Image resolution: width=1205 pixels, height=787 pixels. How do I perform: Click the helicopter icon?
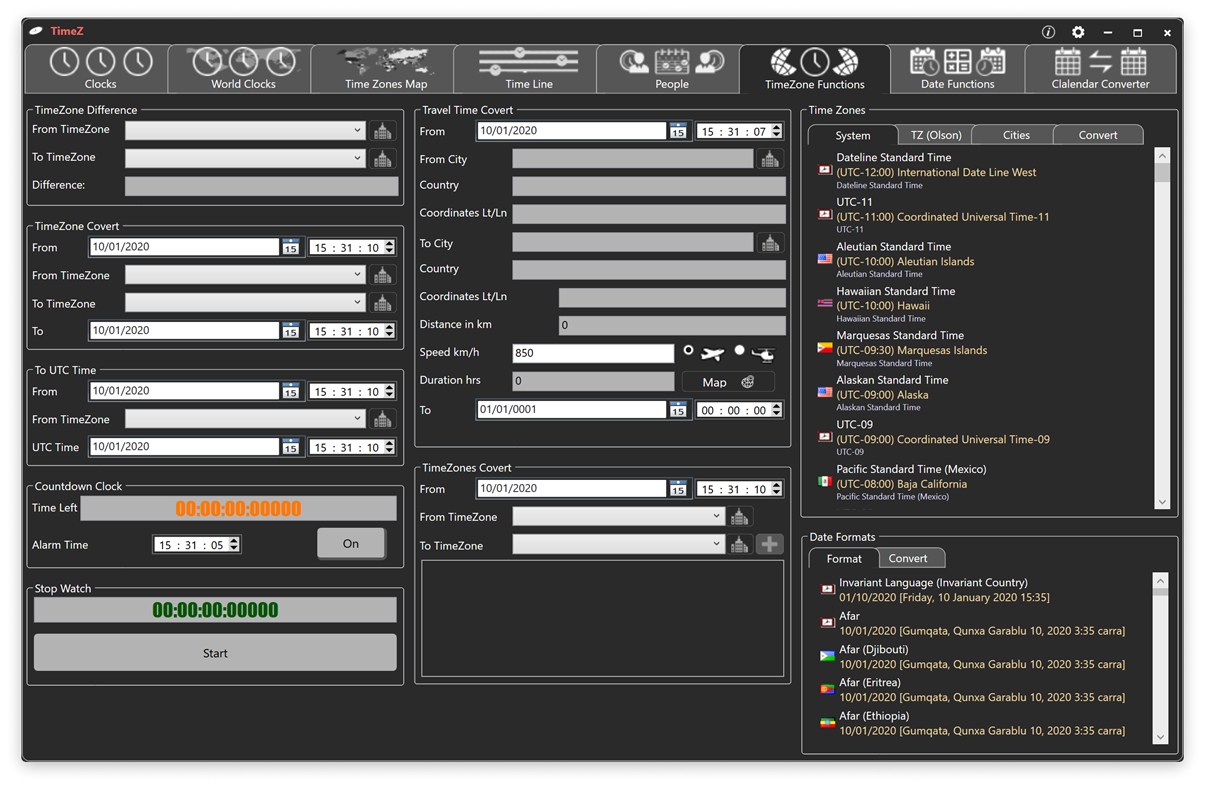pos(763,354)
